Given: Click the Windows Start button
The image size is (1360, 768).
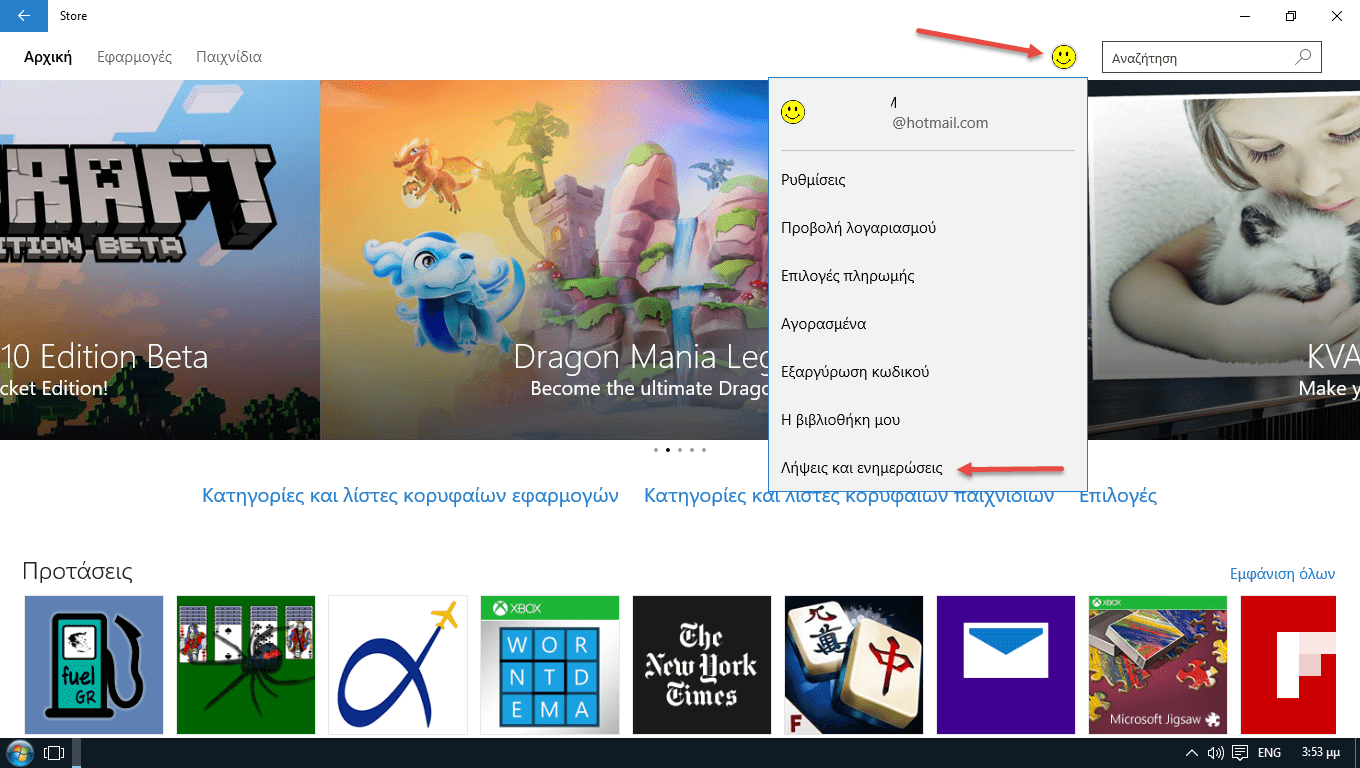Looking at the screenshot, I should (x=20, y=752).
